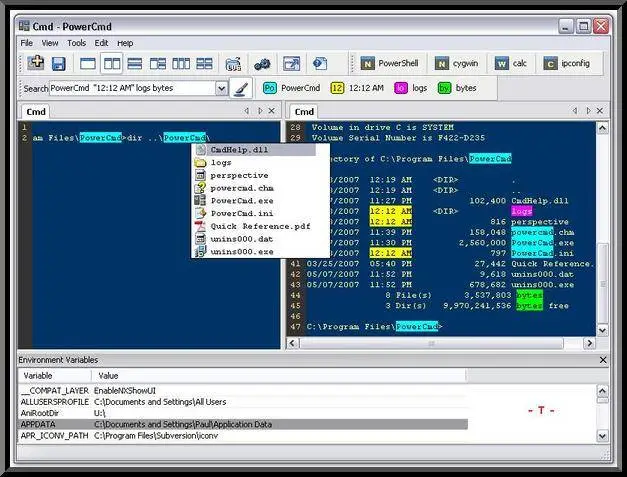The height and width of the screenshot is (477, 627).
Task: Launch the PowerShell shortcut
Action: click(391, 63)
